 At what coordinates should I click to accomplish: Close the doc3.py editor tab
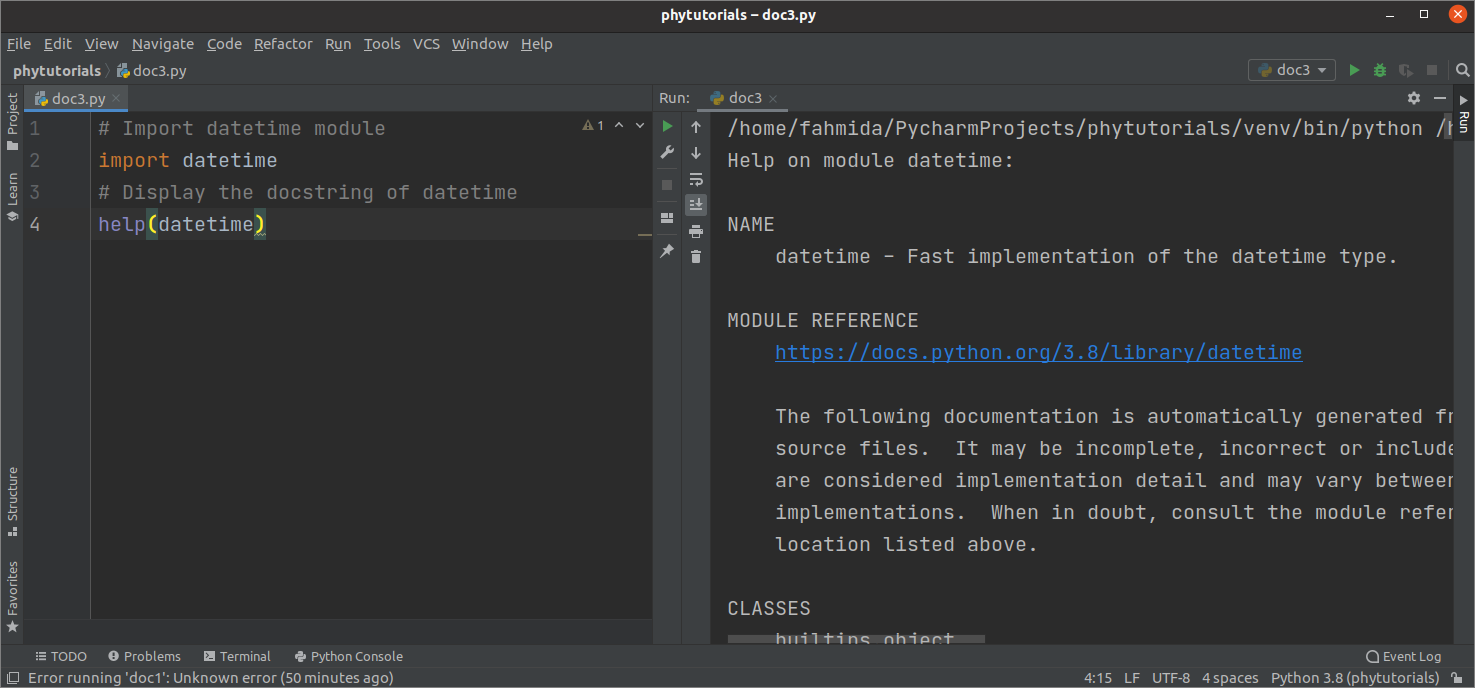pyautogui.click(x=116, y=98)
